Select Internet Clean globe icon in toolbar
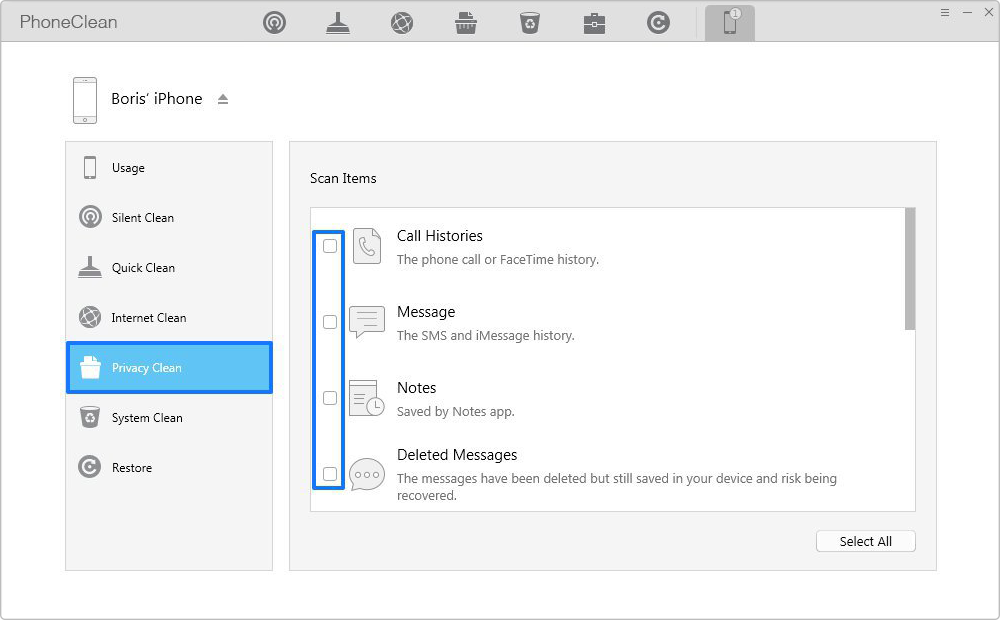 tap(402, 22)
